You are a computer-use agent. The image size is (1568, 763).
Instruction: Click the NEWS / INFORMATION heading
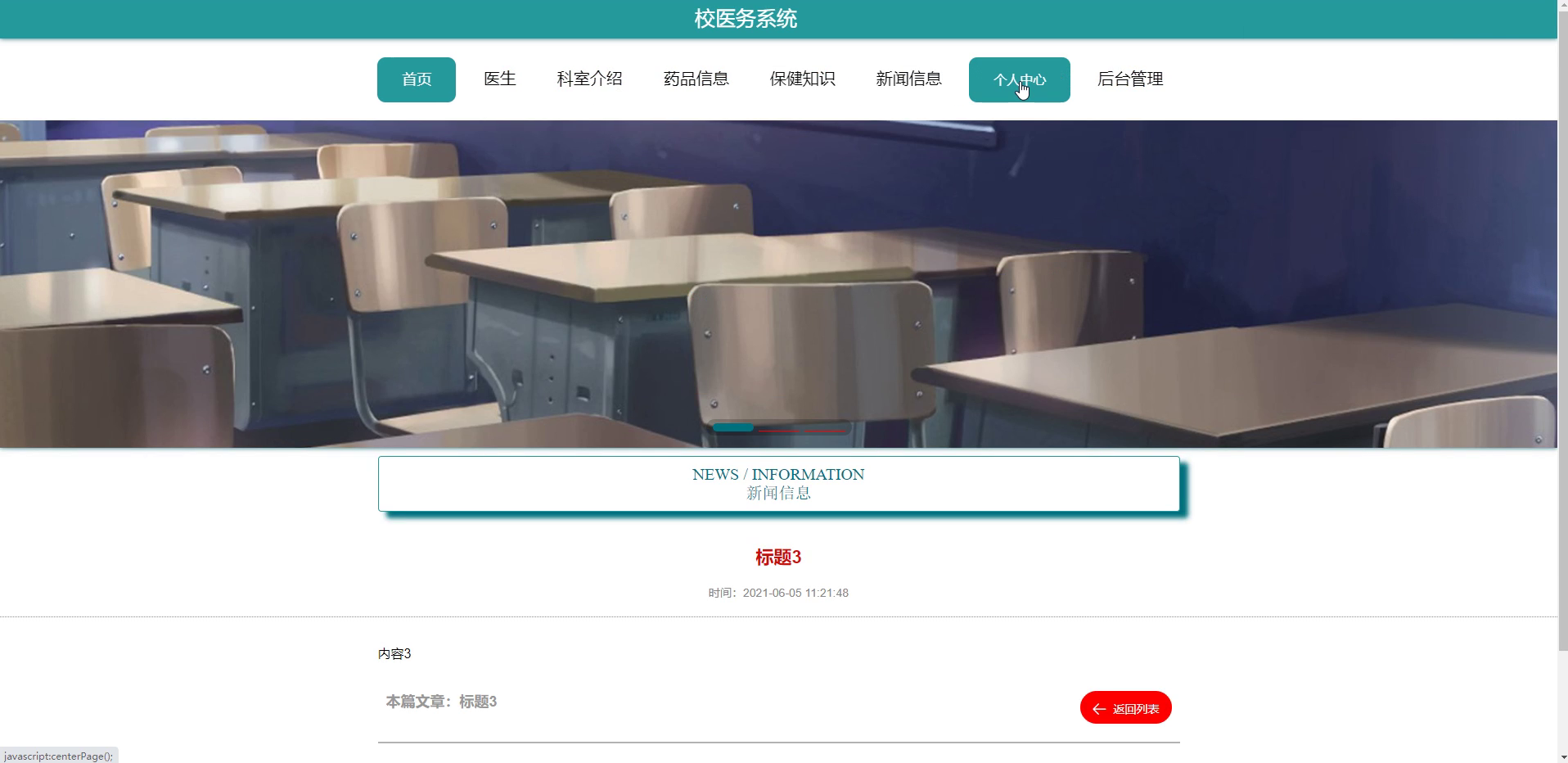coord(778,475)
